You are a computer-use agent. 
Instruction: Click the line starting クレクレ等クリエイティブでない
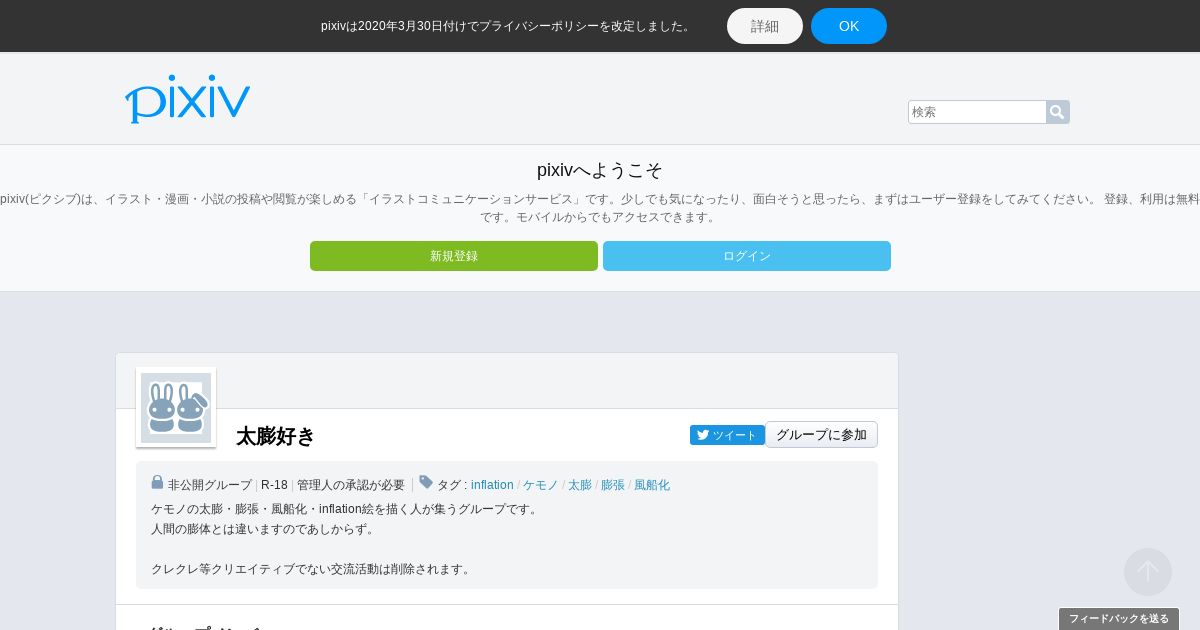click(x=313, y=569)
